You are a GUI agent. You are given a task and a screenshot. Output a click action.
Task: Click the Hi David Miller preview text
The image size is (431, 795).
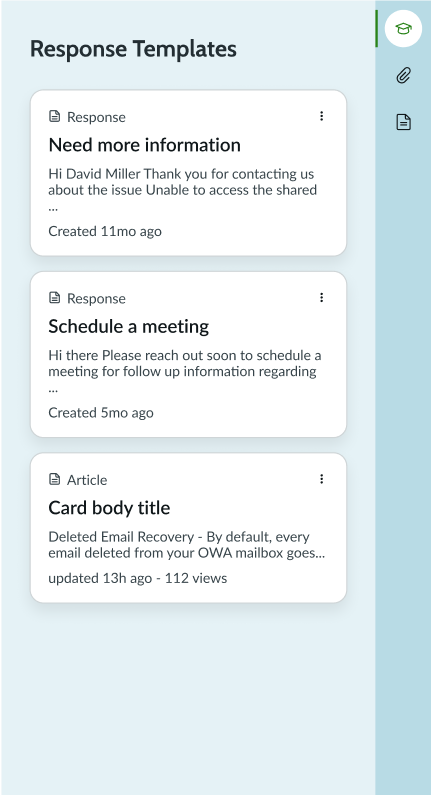[183, 190]
